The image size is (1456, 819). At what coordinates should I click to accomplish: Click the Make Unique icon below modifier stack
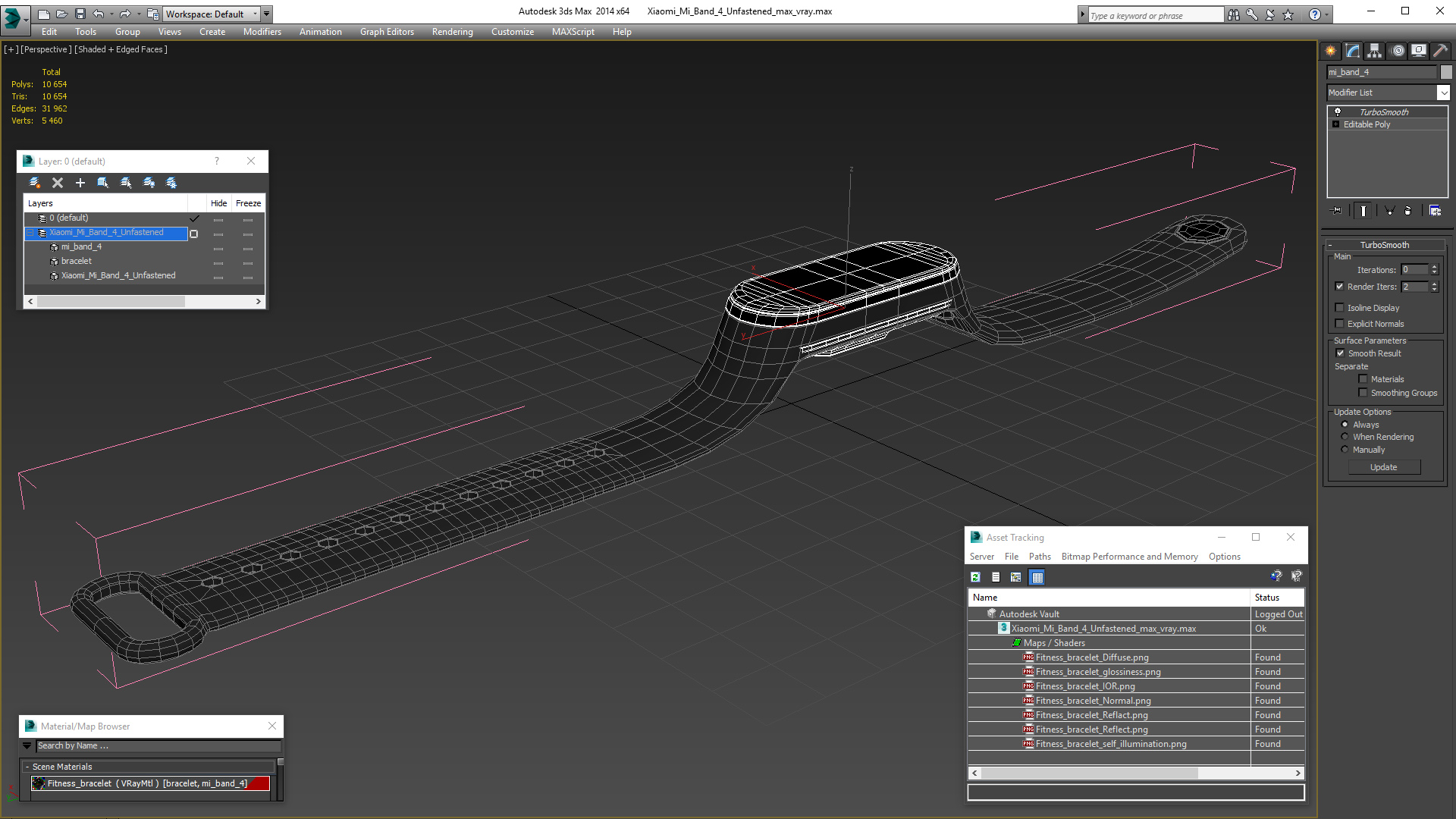[1389, 211]
